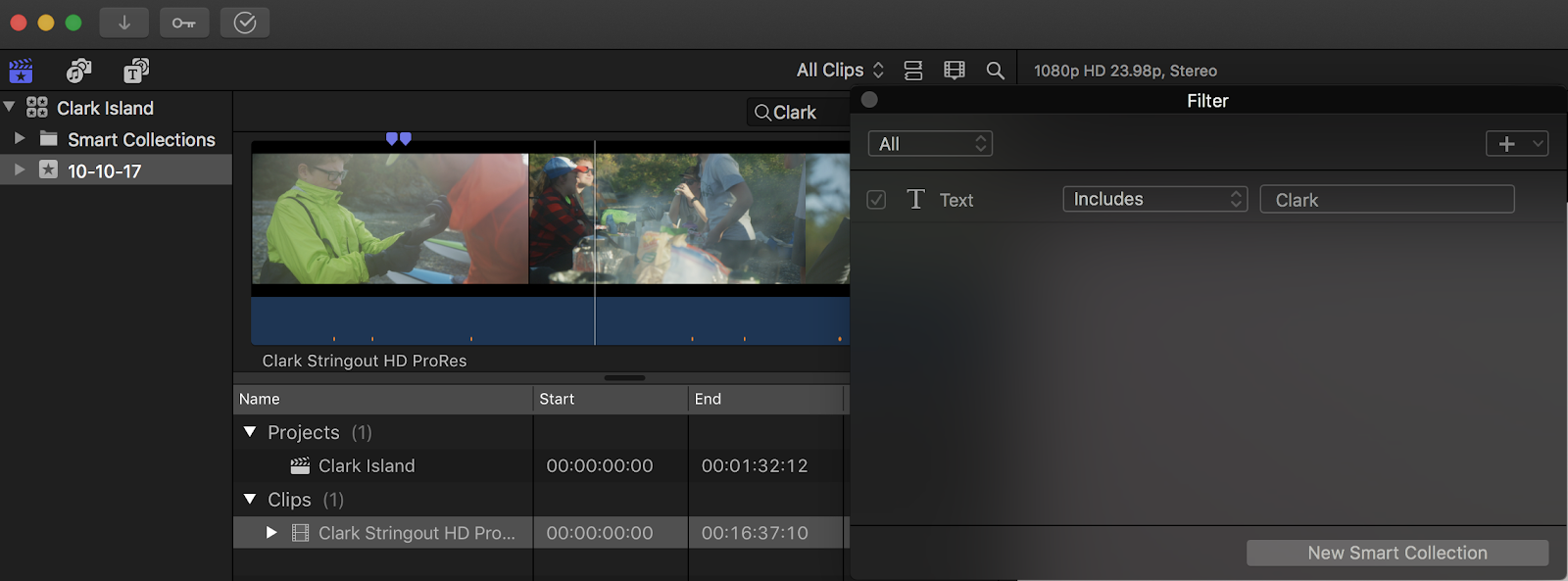Open Titles and Generators sidebar icon

[x=135, y=71]
